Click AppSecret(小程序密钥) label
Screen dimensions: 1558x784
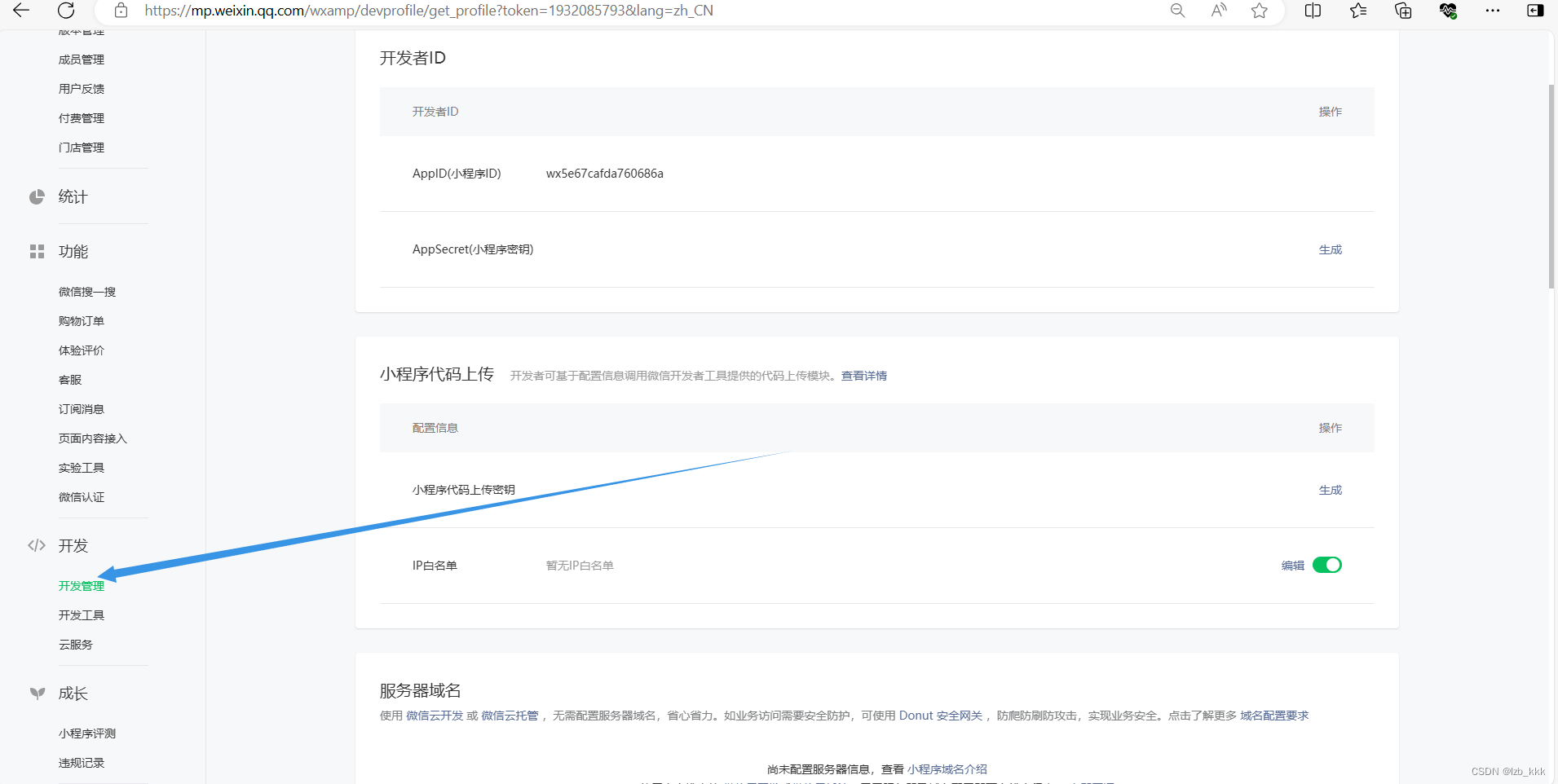click(473, 249)
